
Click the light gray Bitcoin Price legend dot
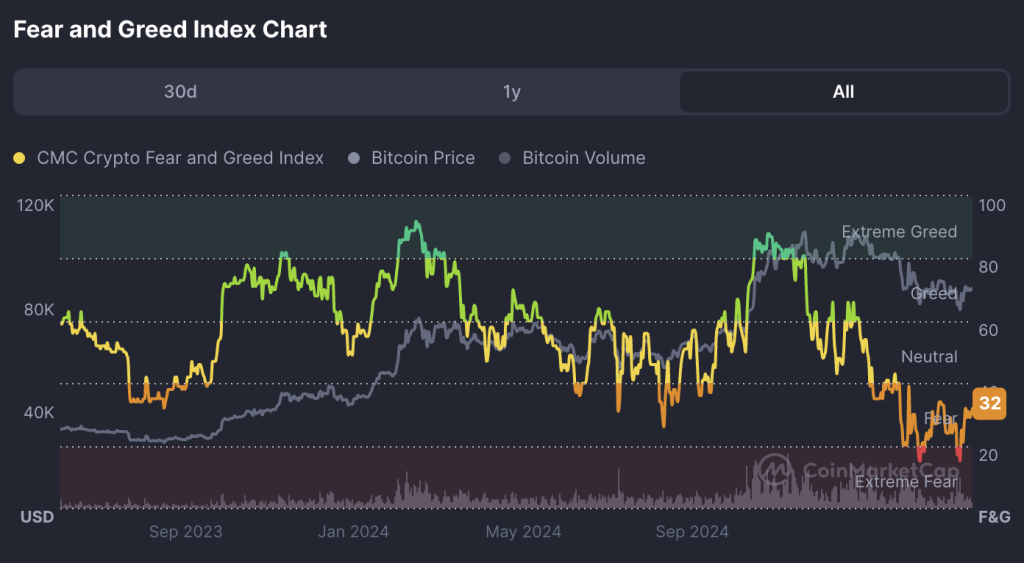tap(354, 158)
